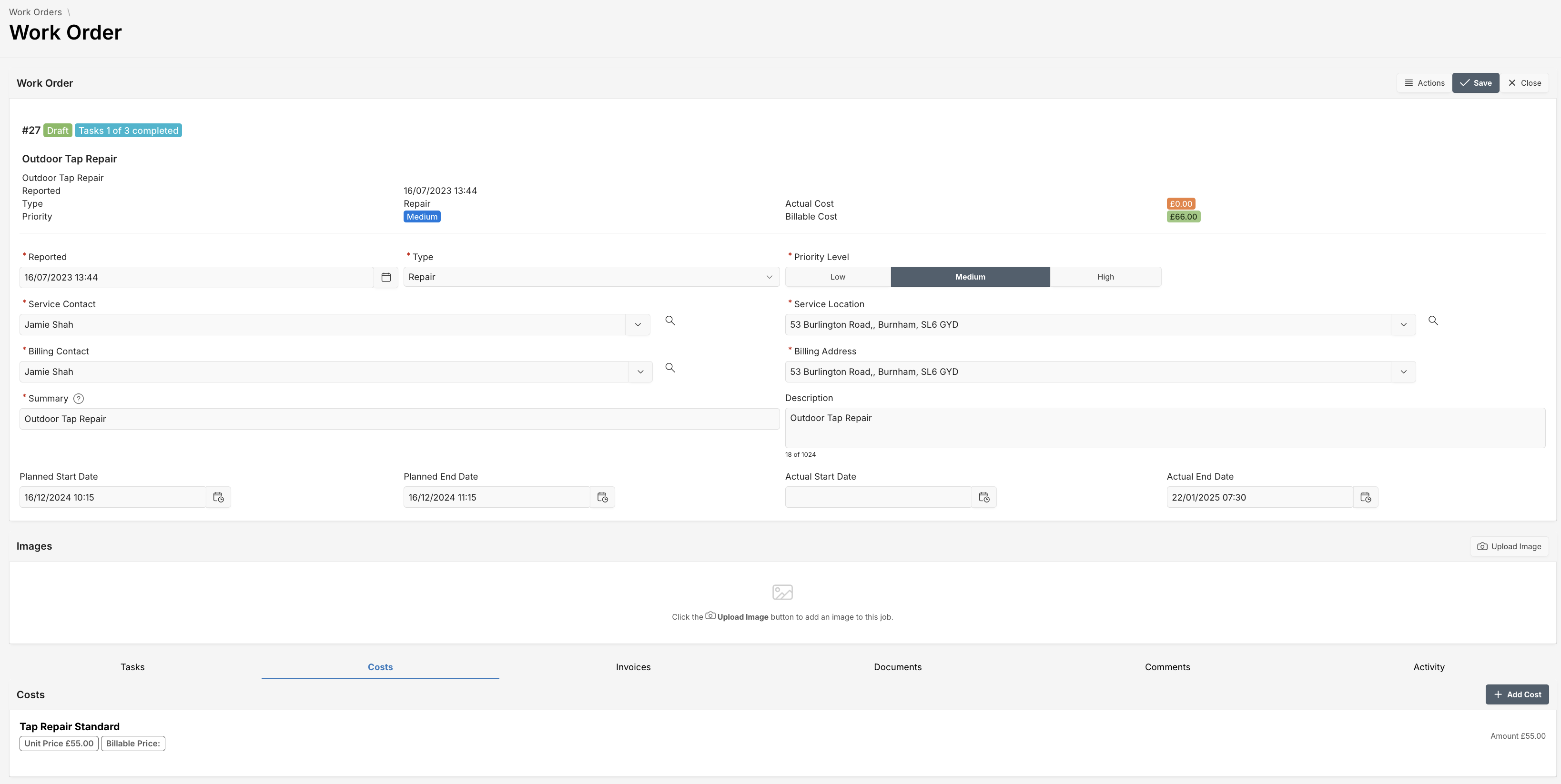This screenshot has height=784, width=1561.
Task: Close the work order form
Action: 1525,83
